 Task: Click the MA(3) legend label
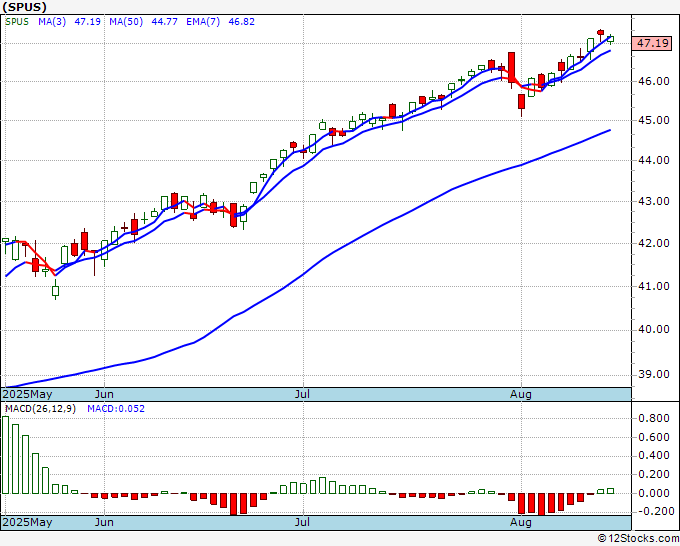click(52, 22)
